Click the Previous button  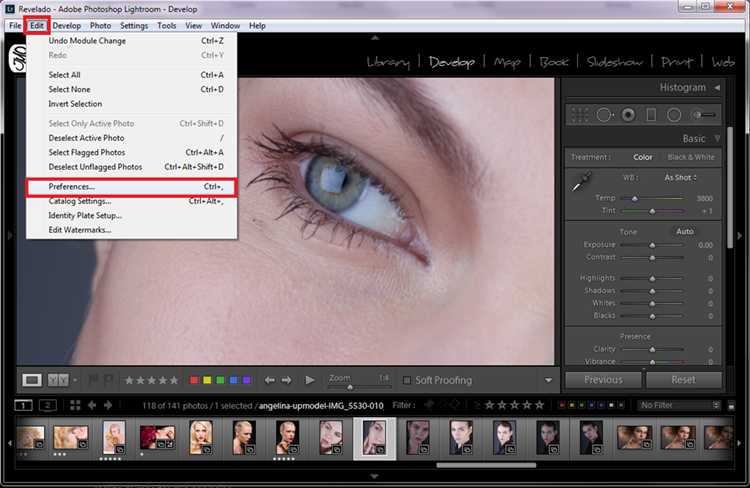[x=603, y=380]
